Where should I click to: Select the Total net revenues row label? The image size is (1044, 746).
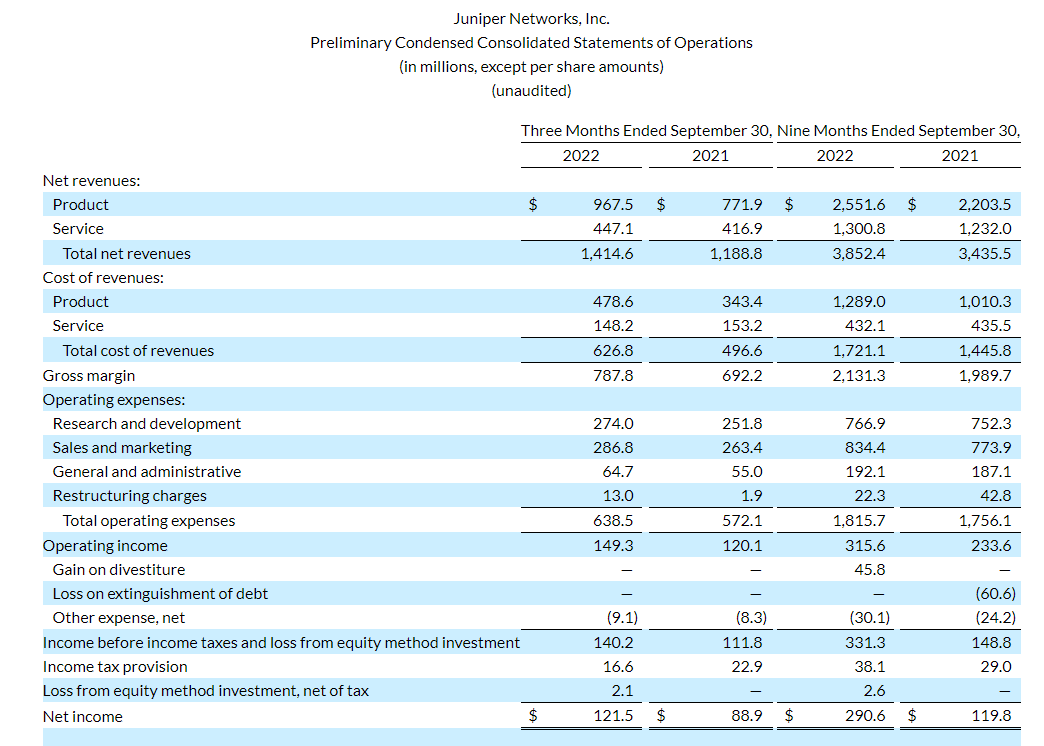click(126, 253)
